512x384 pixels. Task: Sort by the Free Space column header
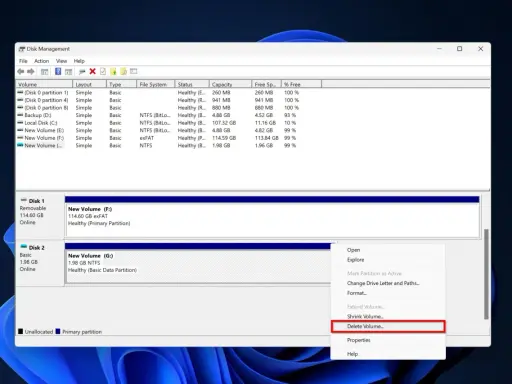point(267,84)
